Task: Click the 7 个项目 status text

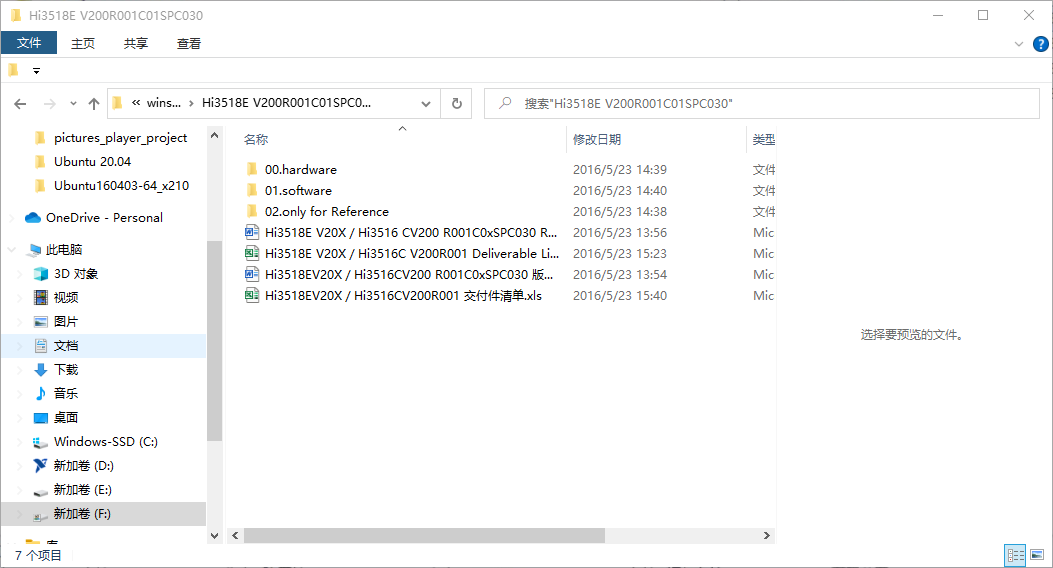Action: tap(38, 555)
